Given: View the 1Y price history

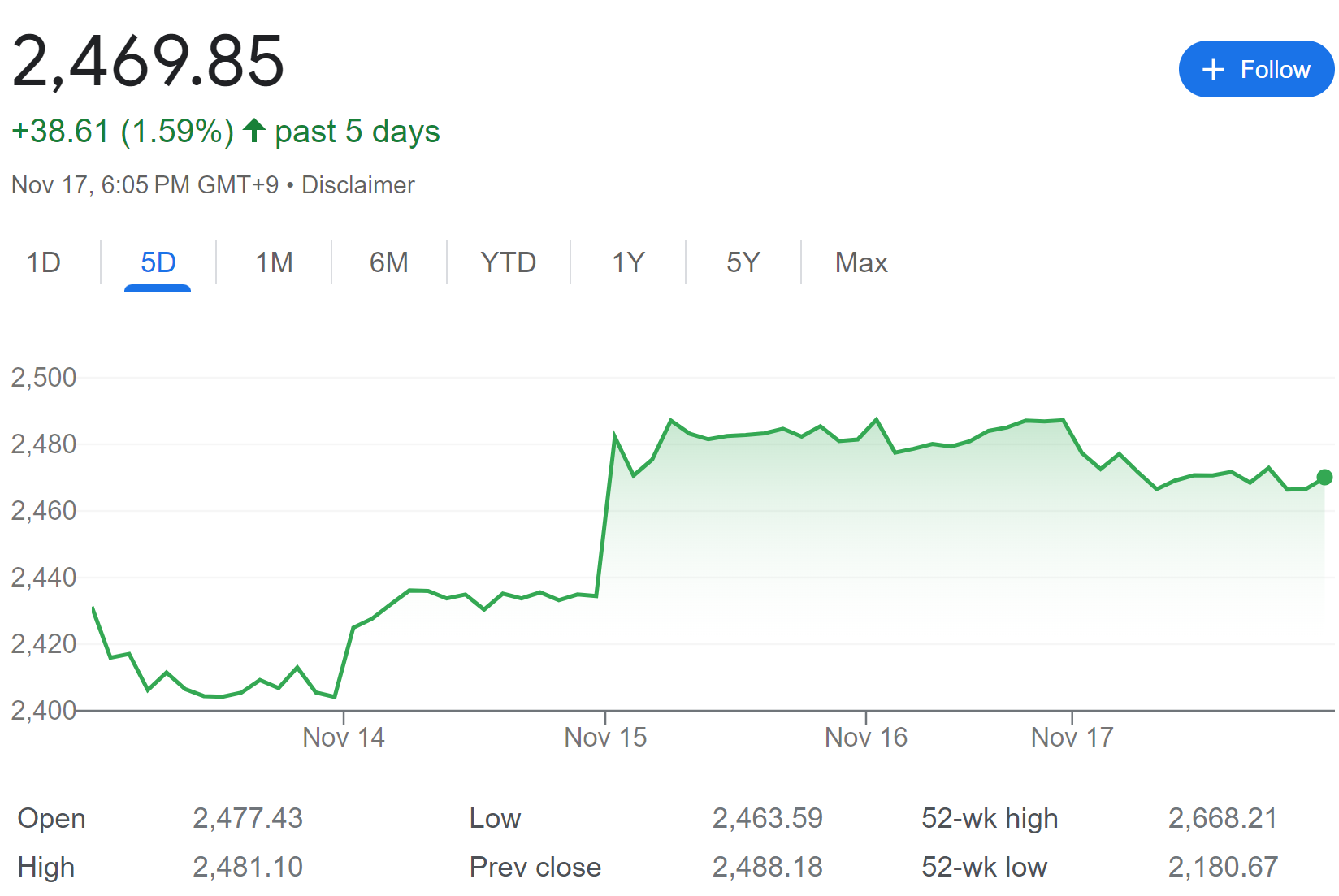Looking at the screenshot, I should click(x=628, y=262).
